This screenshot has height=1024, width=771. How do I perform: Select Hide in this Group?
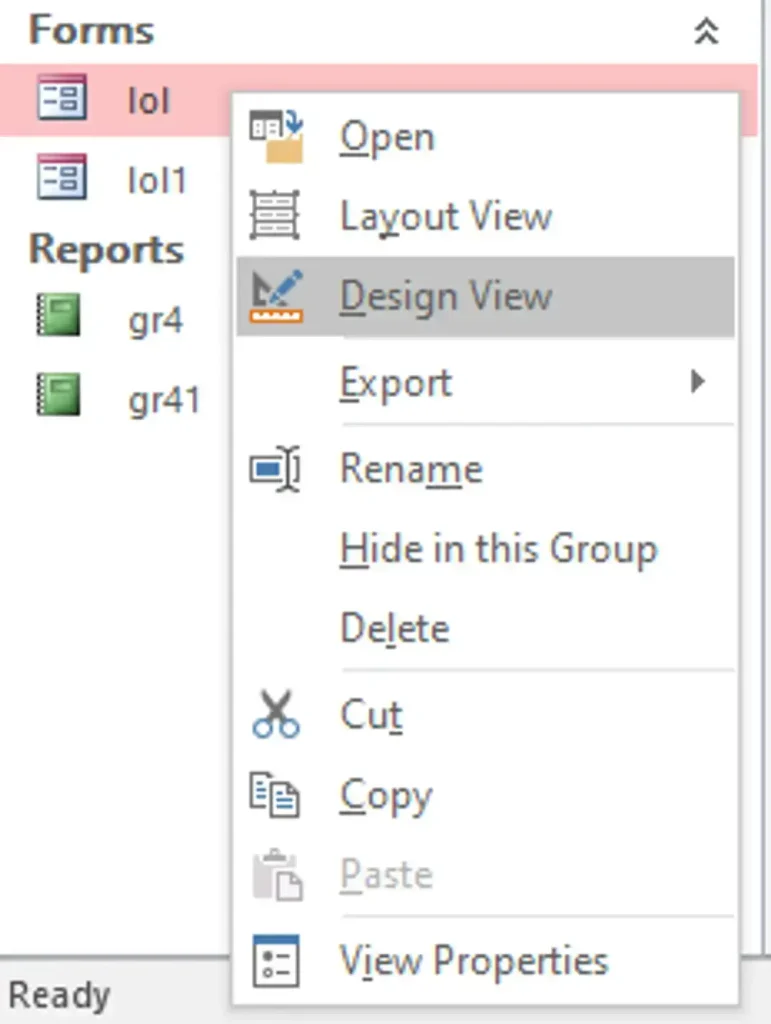point(498,547)
